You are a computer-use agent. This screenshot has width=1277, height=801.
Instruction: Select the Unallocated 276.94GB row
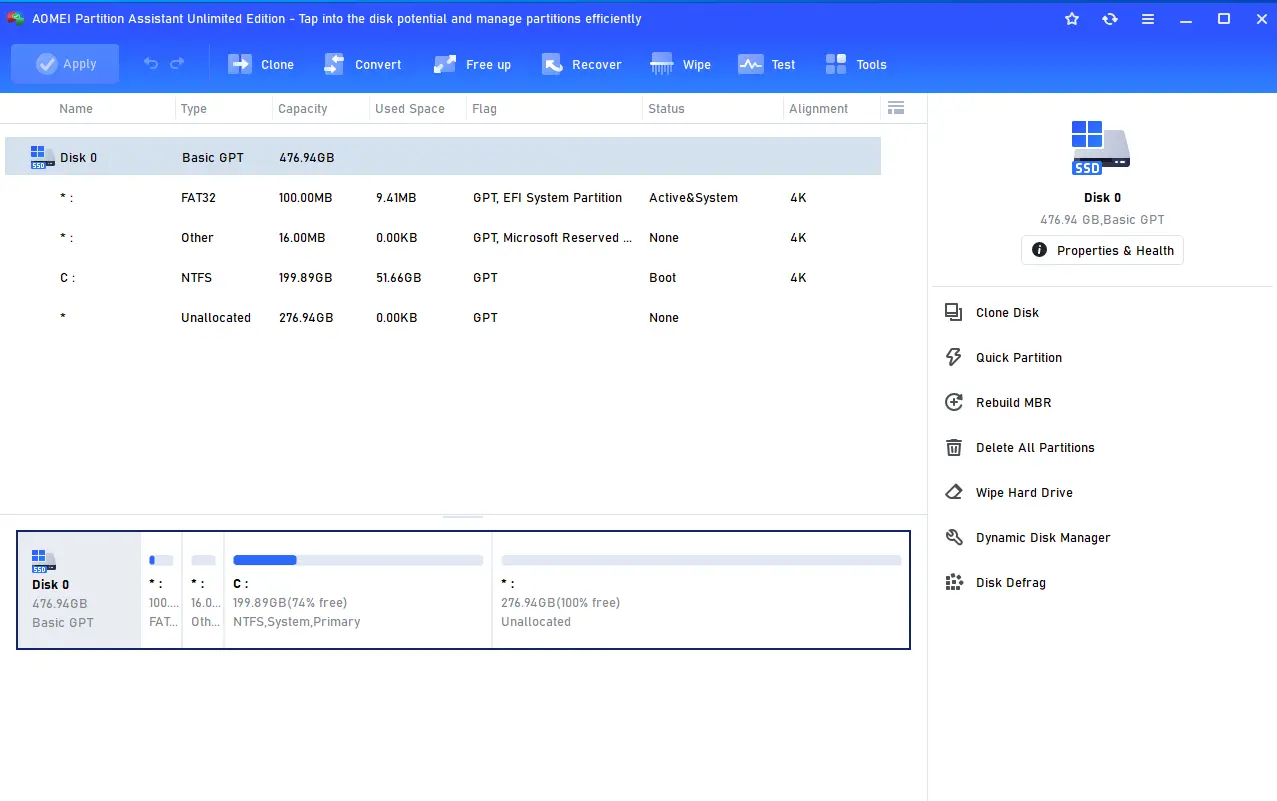pyautogui.click(x=443, y=318)
